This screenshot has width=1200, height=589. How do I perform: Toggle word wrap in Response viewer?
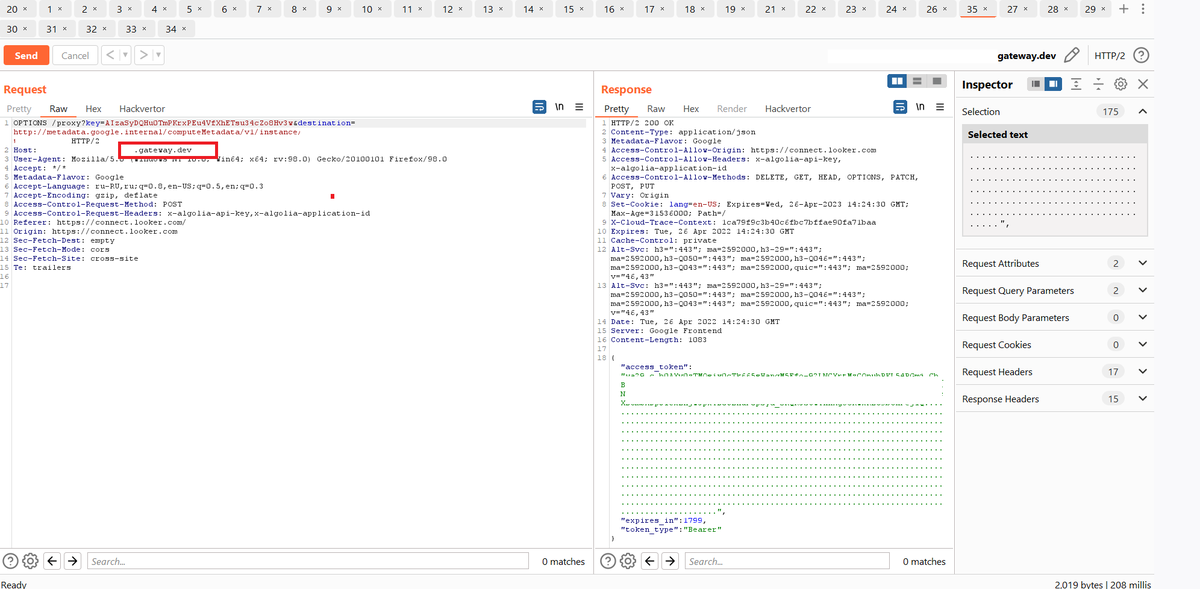(x=900, y=108)
